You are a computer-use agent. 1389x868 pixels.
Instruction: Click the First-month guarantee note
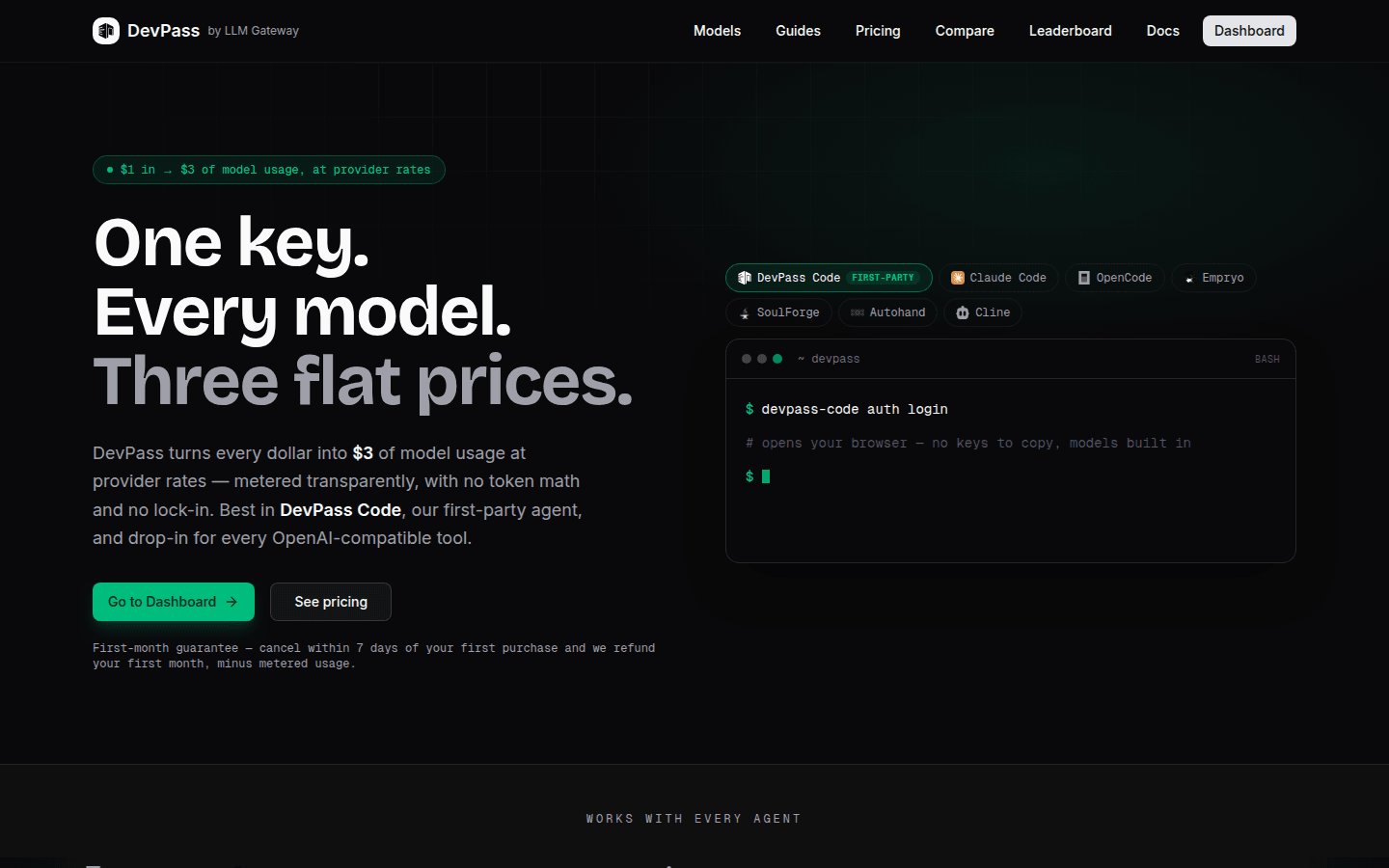point(374,656)
